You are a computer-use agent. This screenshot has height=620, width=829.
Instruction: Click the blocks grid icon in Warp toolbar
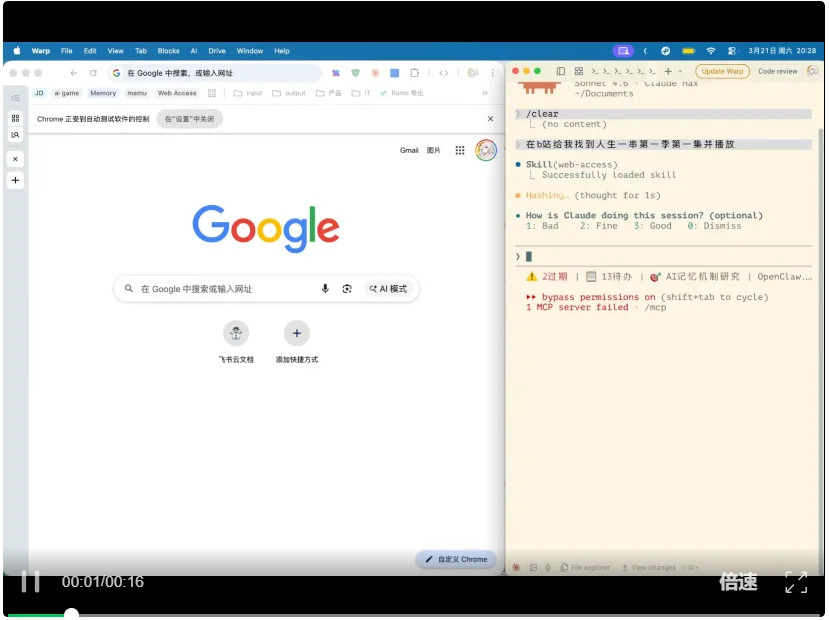tap(578, 71)
